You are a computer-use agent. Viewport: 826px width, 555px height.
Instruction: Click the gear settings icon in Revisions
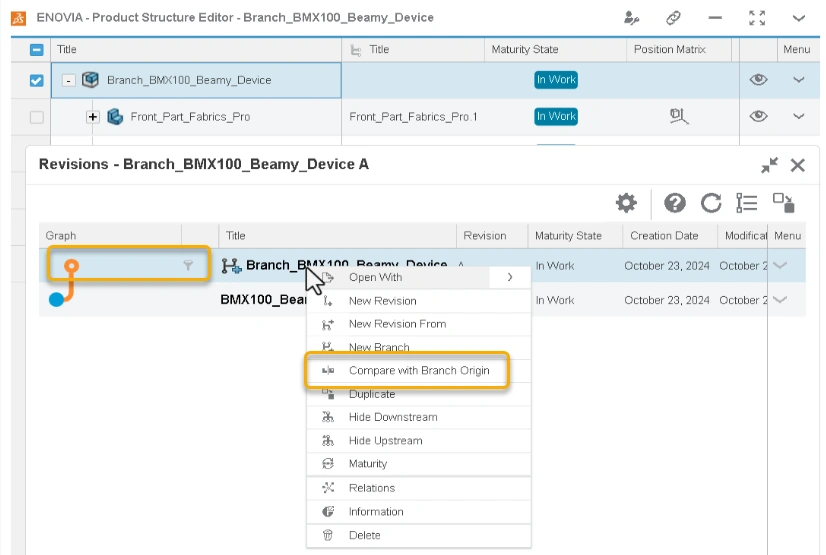tap(626, 203)
